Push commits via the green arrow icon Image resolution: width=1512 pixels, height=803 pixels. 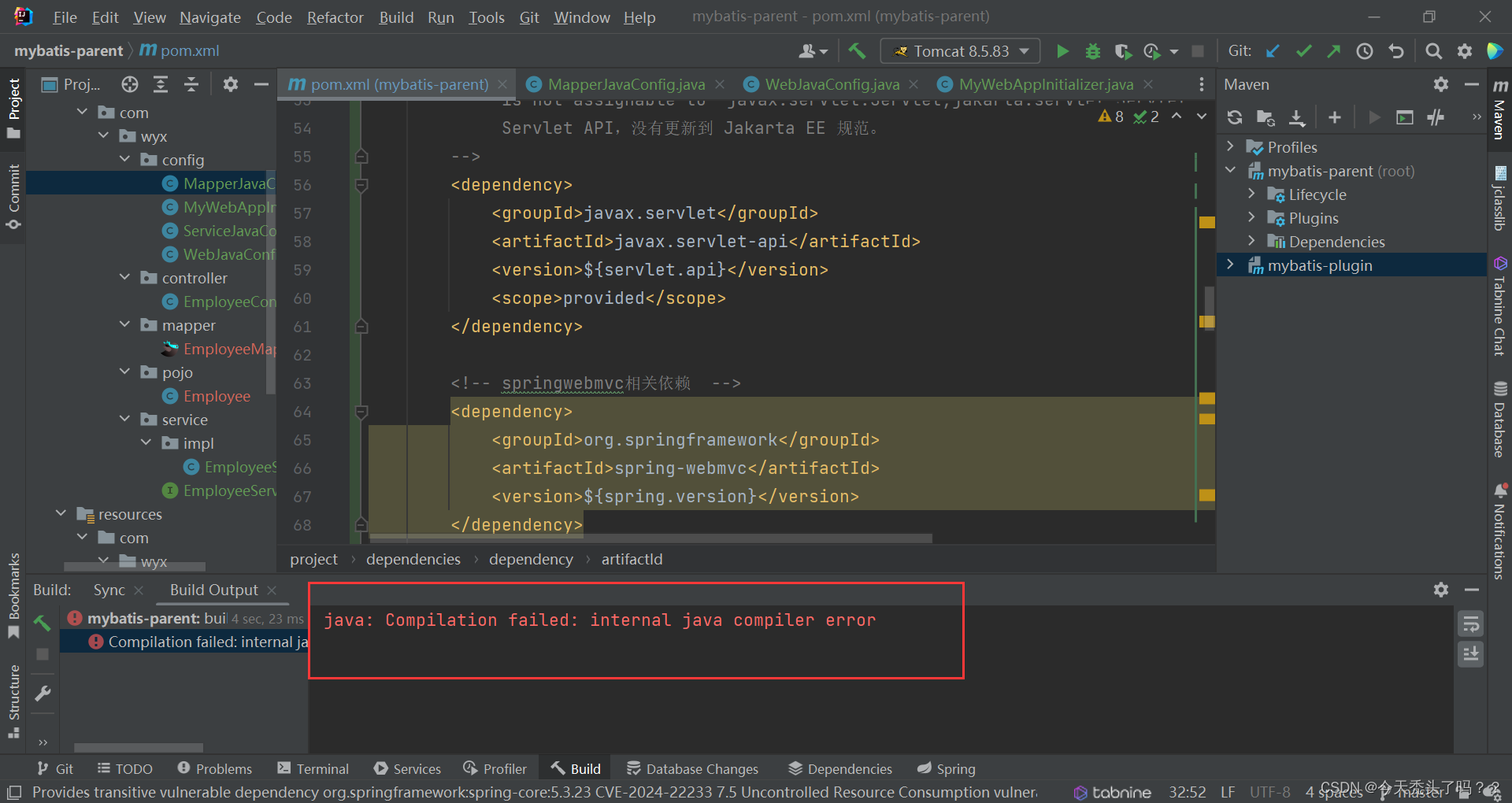[1334, 50]
